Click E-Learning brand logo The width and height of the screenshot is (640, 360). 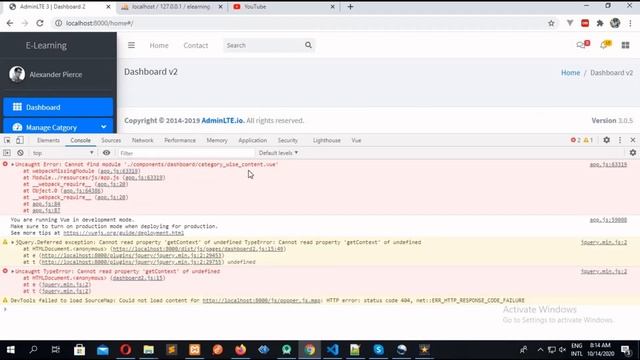click(46, 45)
